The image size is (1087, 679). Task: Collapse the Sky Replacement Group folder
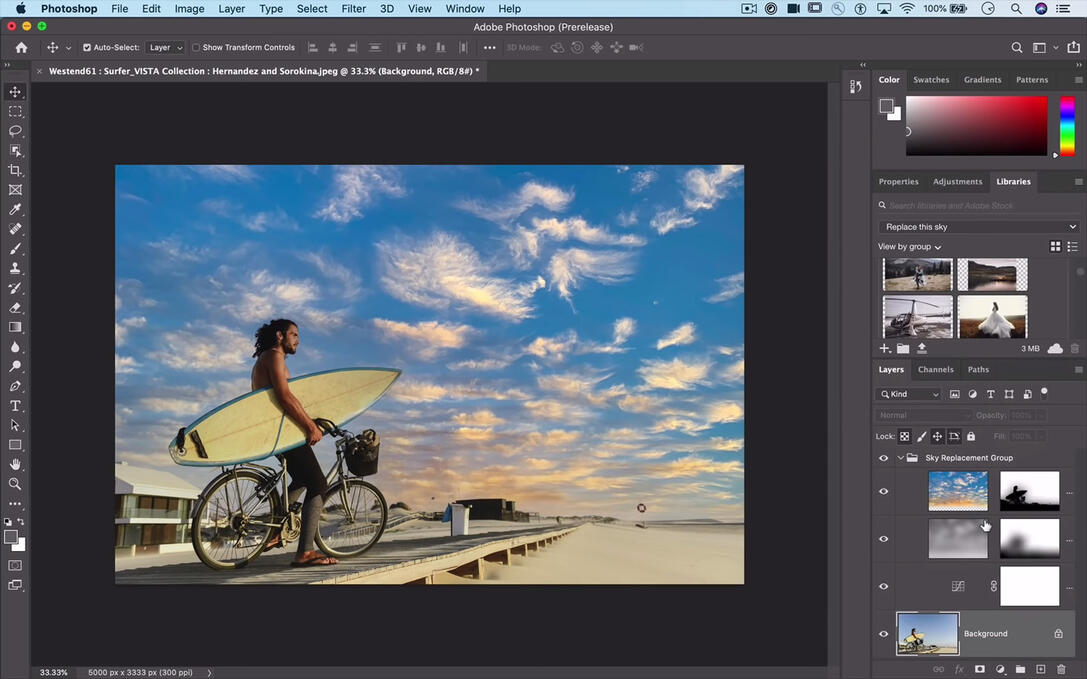click(900, 458)
